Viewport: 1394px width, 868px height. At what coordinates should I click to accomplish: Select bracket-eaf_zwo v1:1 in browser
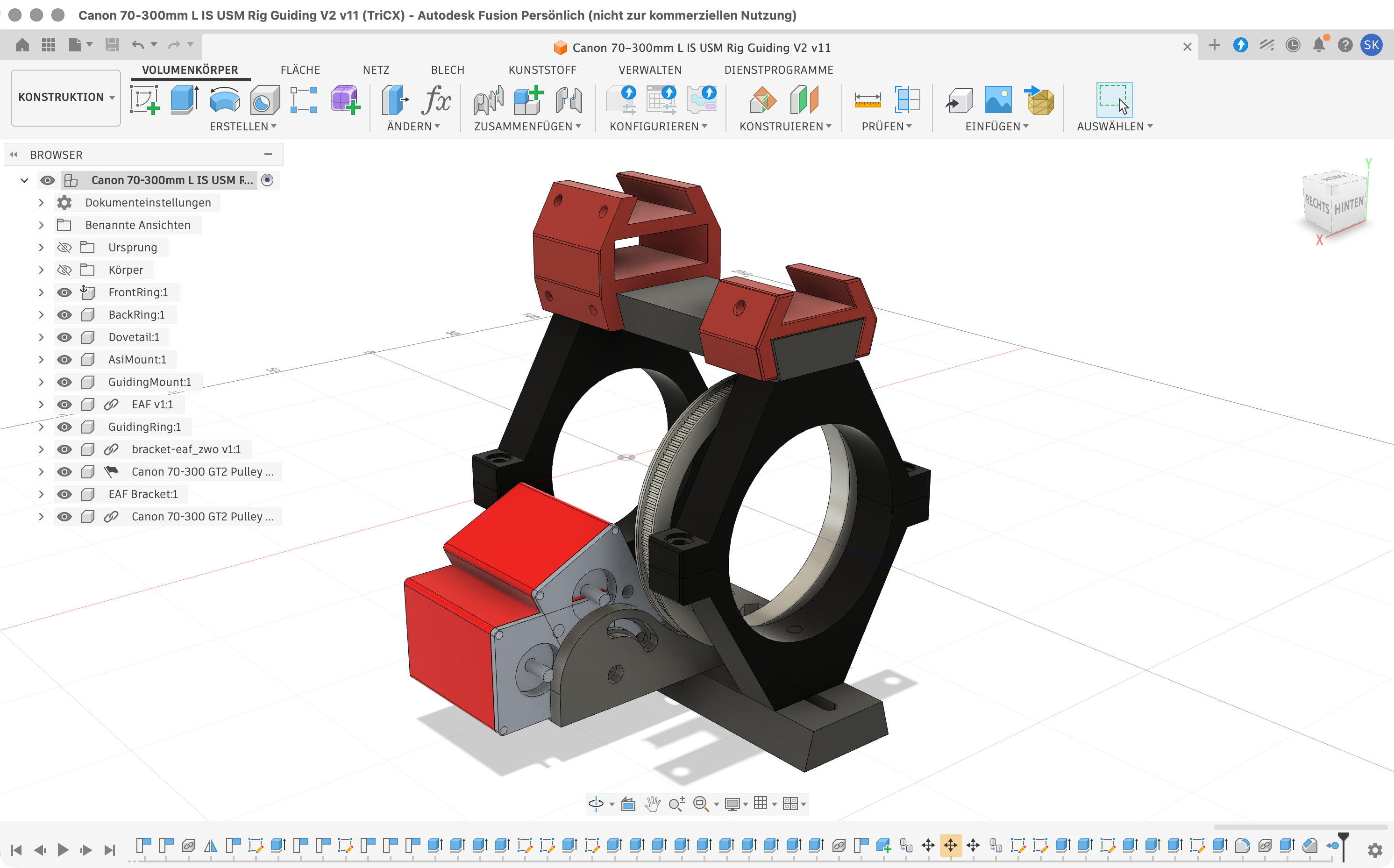[x=186, y=449]
